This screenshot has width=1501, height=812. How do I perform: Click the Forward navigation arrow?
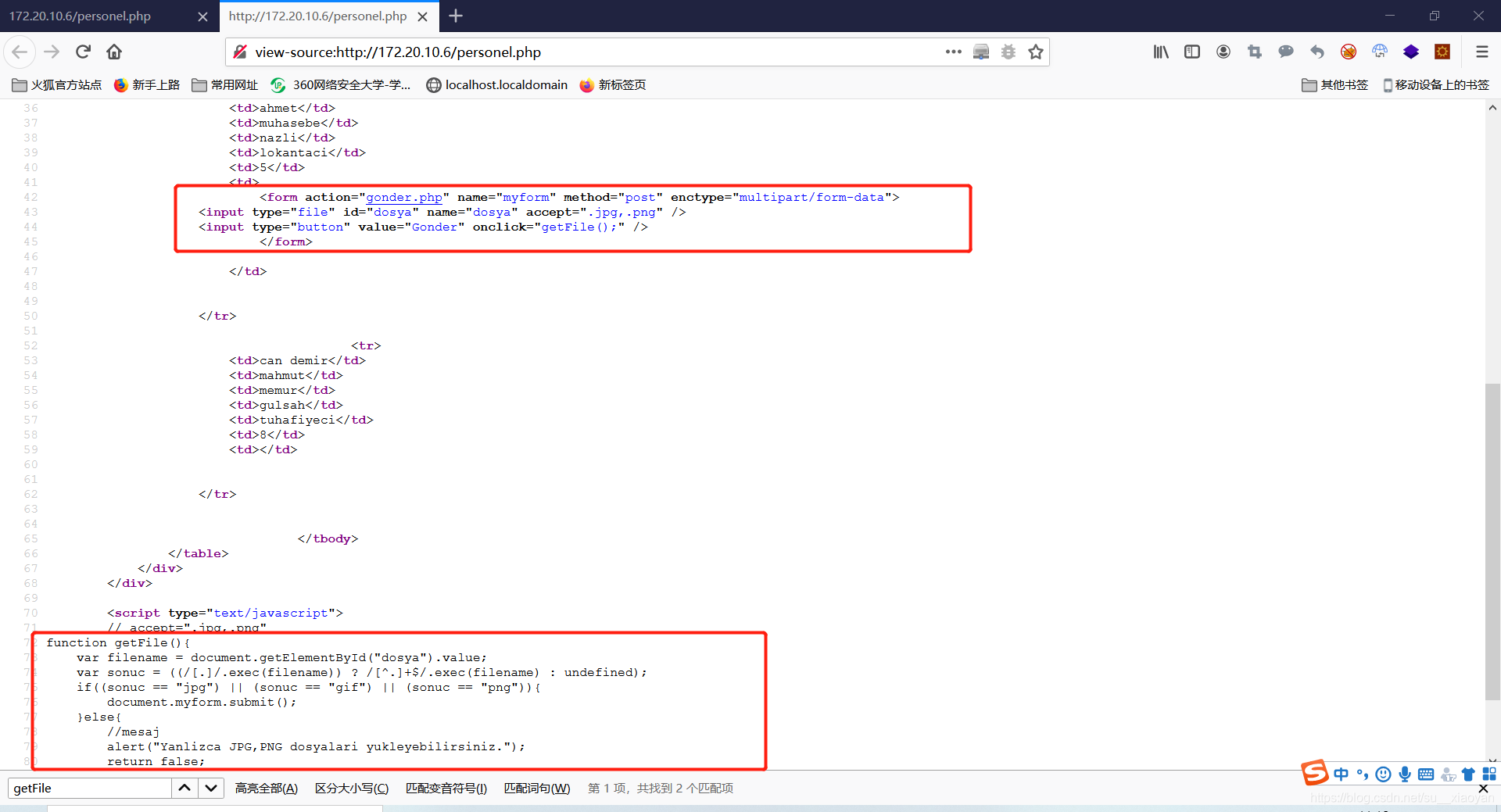pos(52,52)
